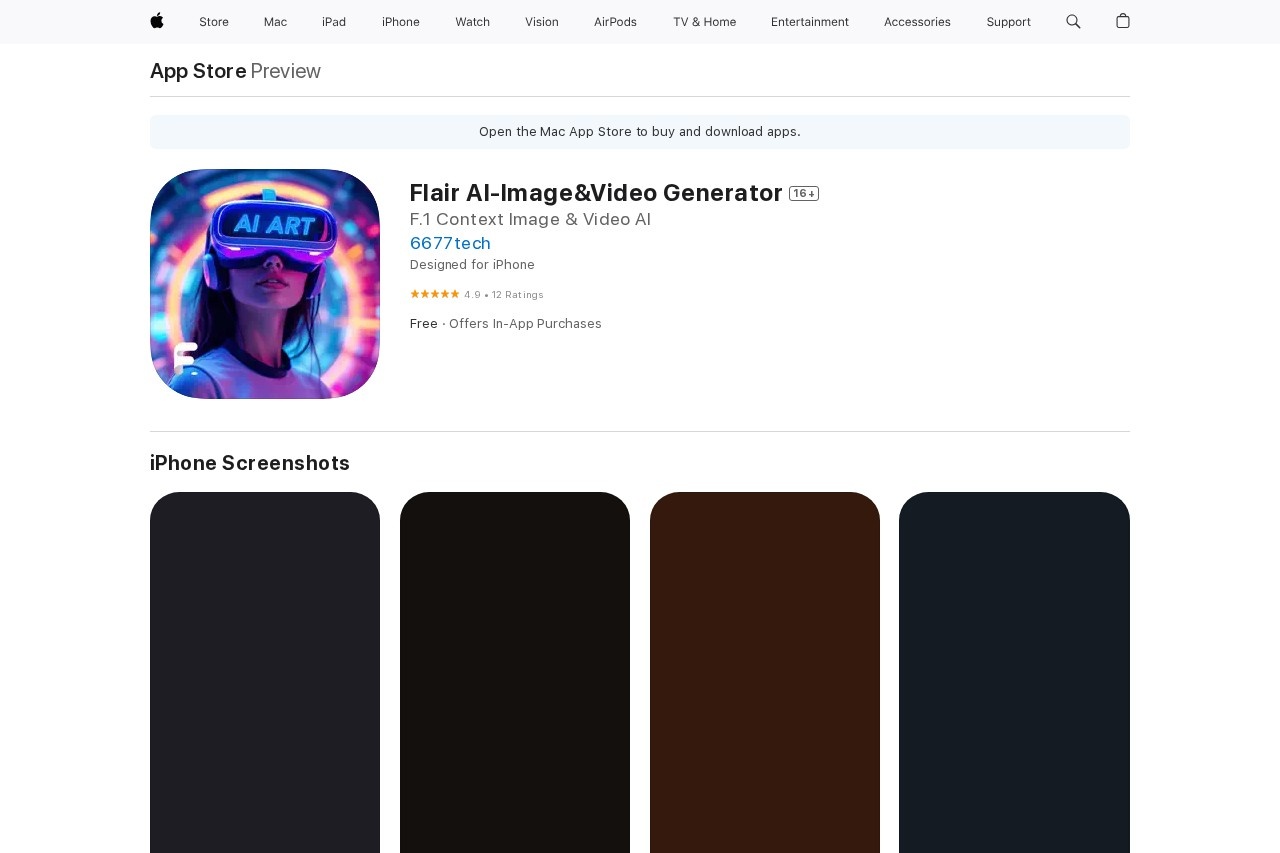The width and height of the screenshot is (1280, 853).
Task: Select iPad in navigation bar
Action: pos(334,22)
